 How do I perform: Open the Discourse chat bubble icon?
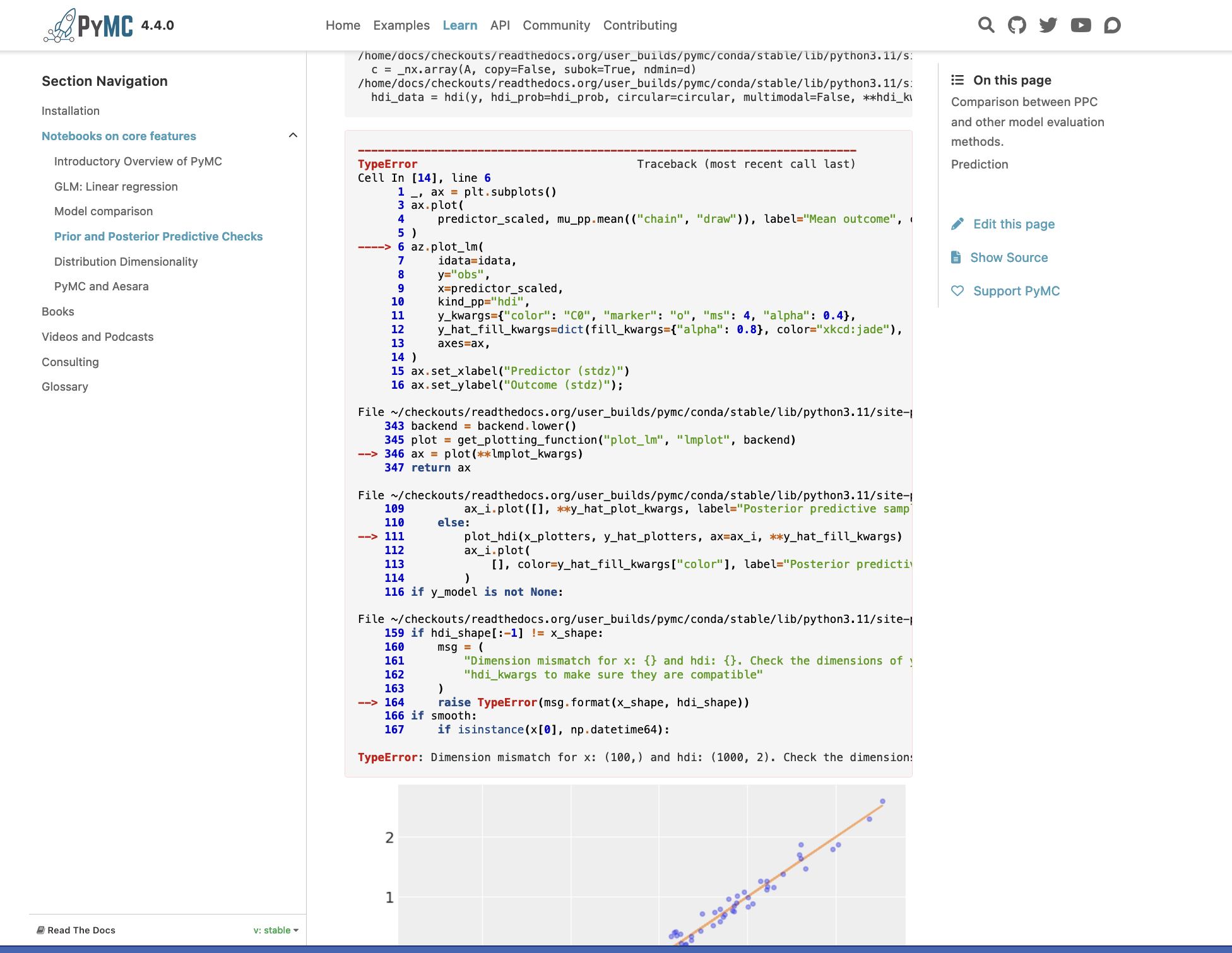coord(1112,25)
